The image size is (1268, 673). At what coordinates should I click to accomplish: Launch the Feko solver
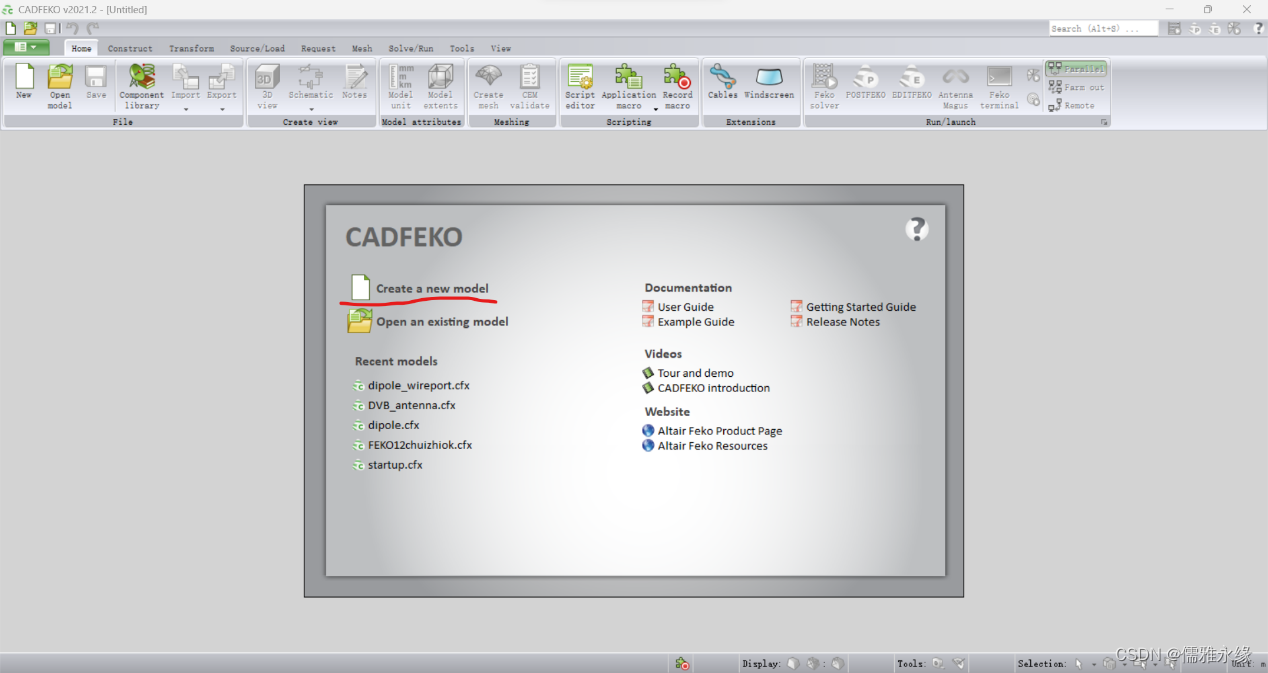pos(824,86)
